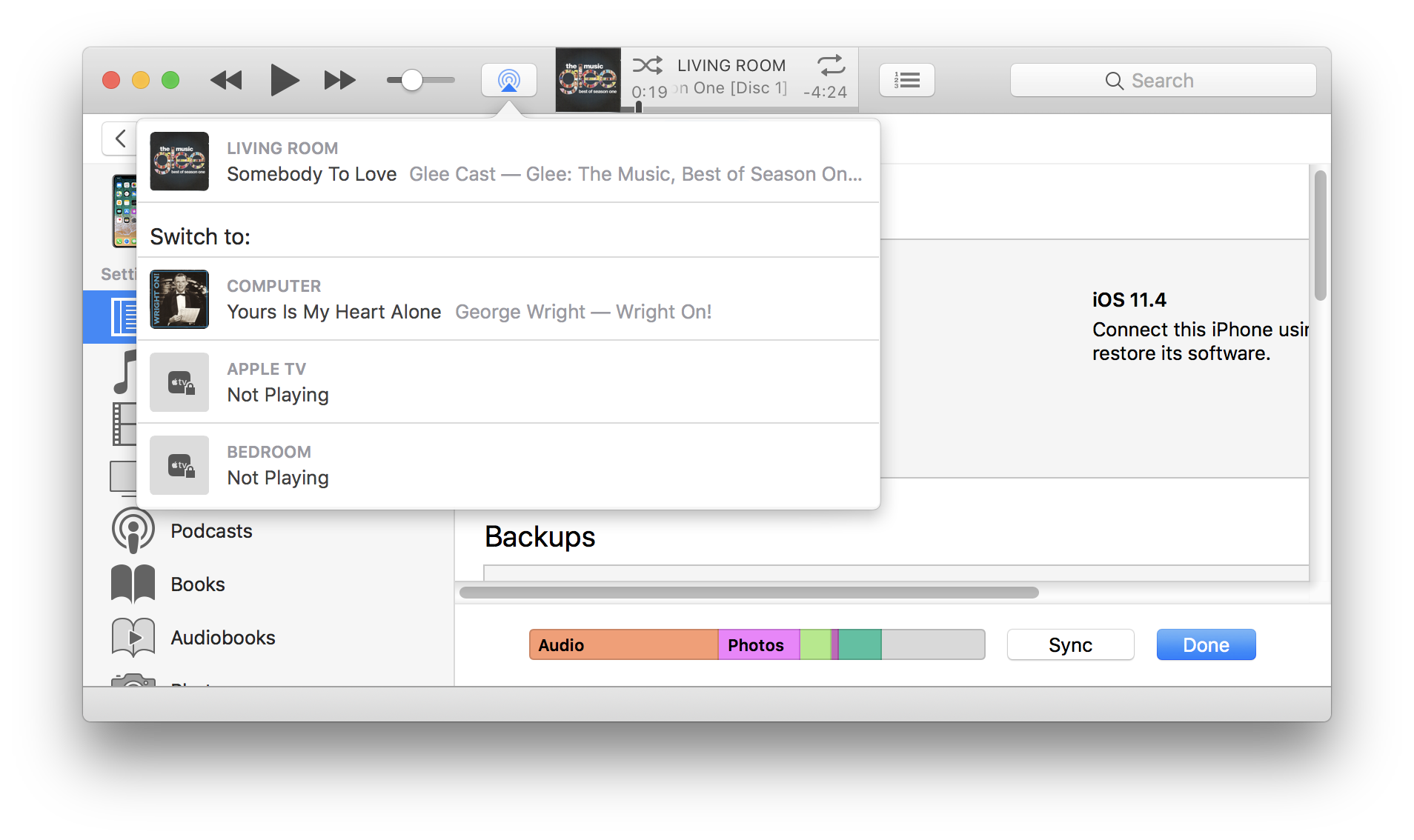Go back with the chevron button
Screen dimensions: 1414x840
pyautogui.click(x=120, y=138)
